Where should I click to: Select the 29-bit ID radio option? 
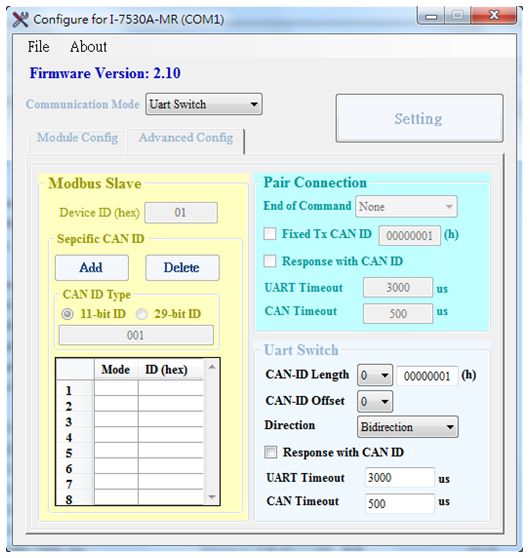142,314
